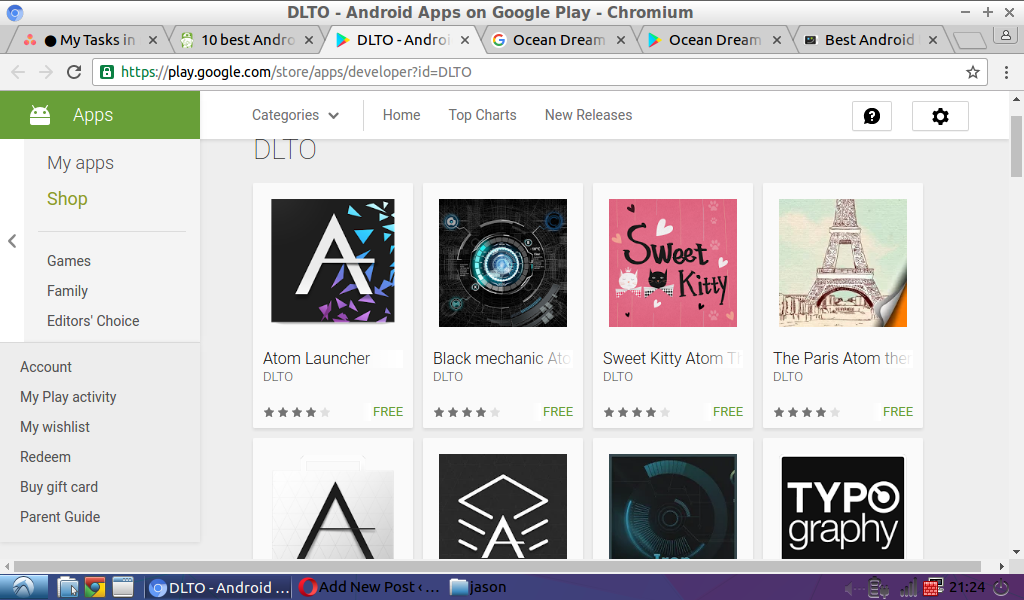
Task: Bookmark this page with the star icon
Action: tap(972, 72)
